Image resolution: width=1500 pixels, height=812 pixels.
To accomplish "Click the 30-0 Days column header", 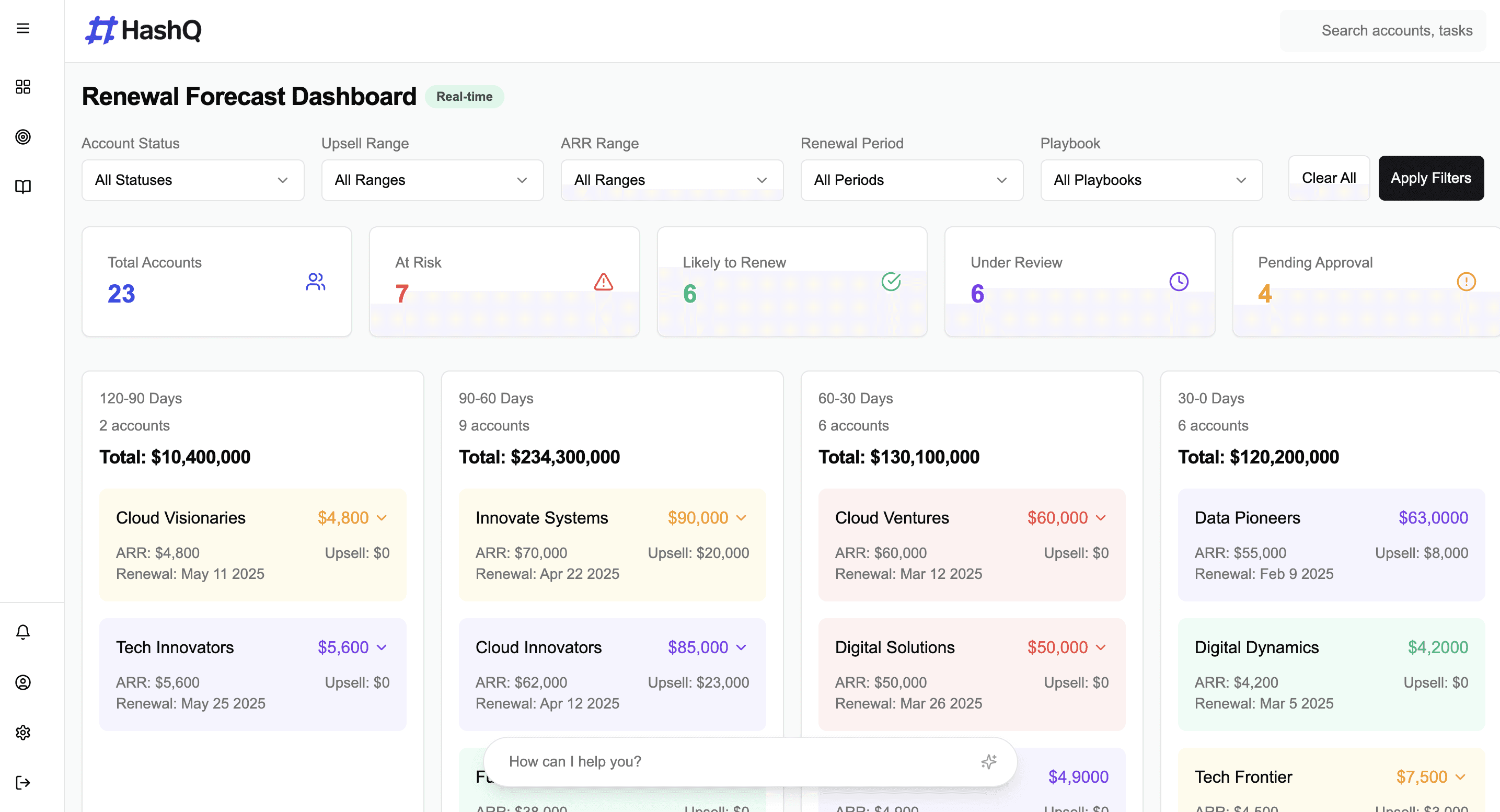I will tap(1211, 398).
